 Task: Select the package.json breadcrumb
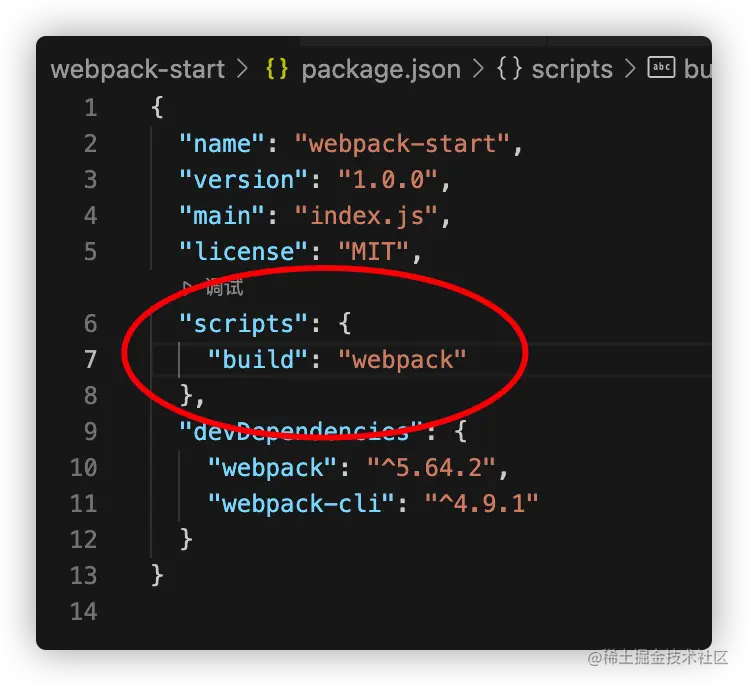(x=381, y=70)
